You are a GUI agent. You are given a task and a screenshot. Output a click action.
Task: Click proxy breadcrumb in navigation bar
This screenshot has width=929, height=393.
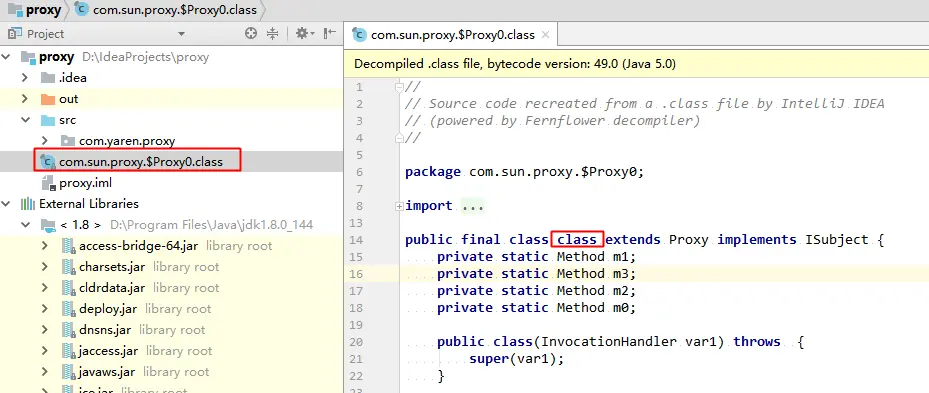35,10
